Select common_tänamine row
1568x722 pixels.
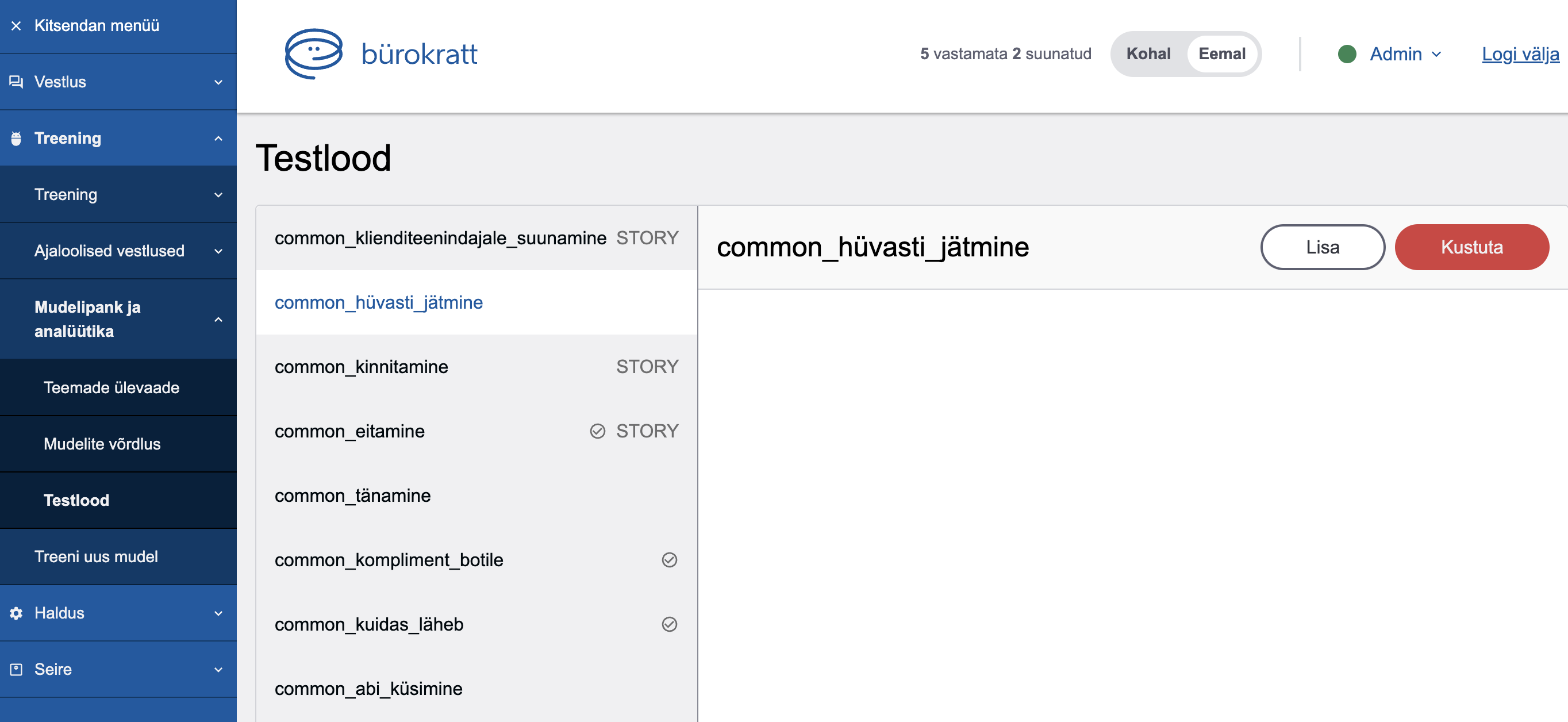coord(476,496)
